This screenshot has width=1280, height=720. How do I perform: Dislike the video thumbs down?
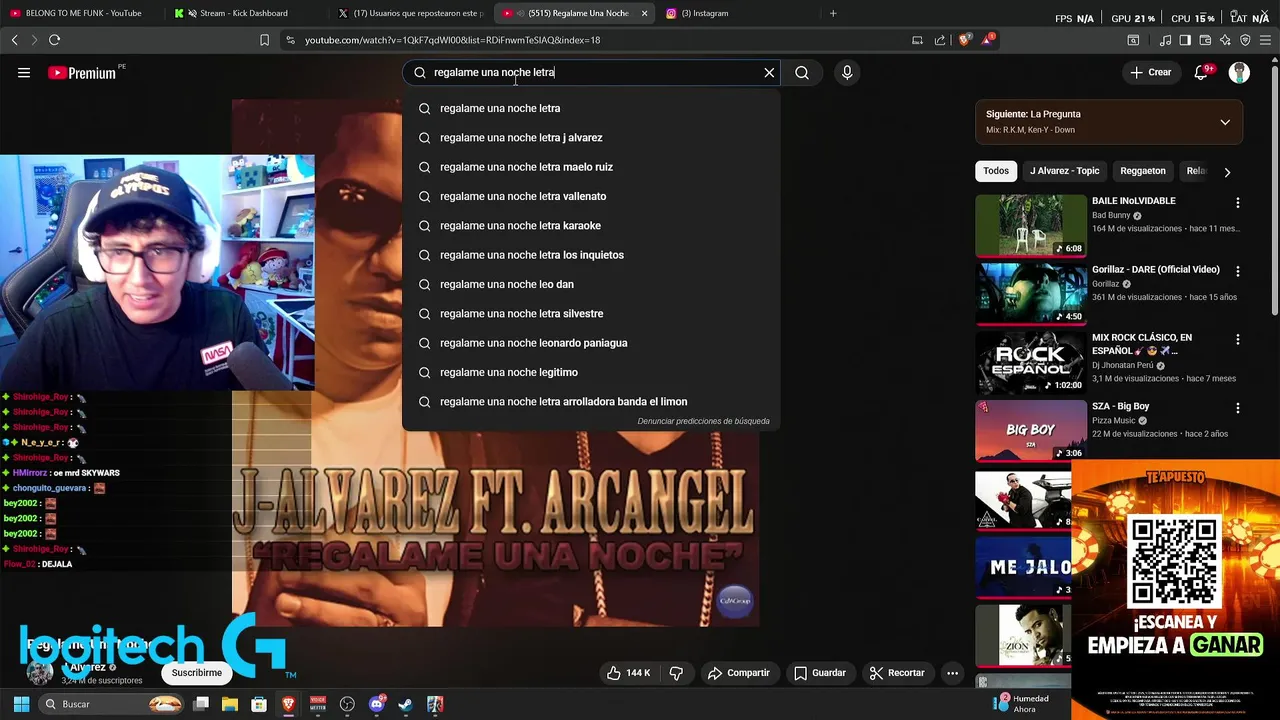pos(676,673)
